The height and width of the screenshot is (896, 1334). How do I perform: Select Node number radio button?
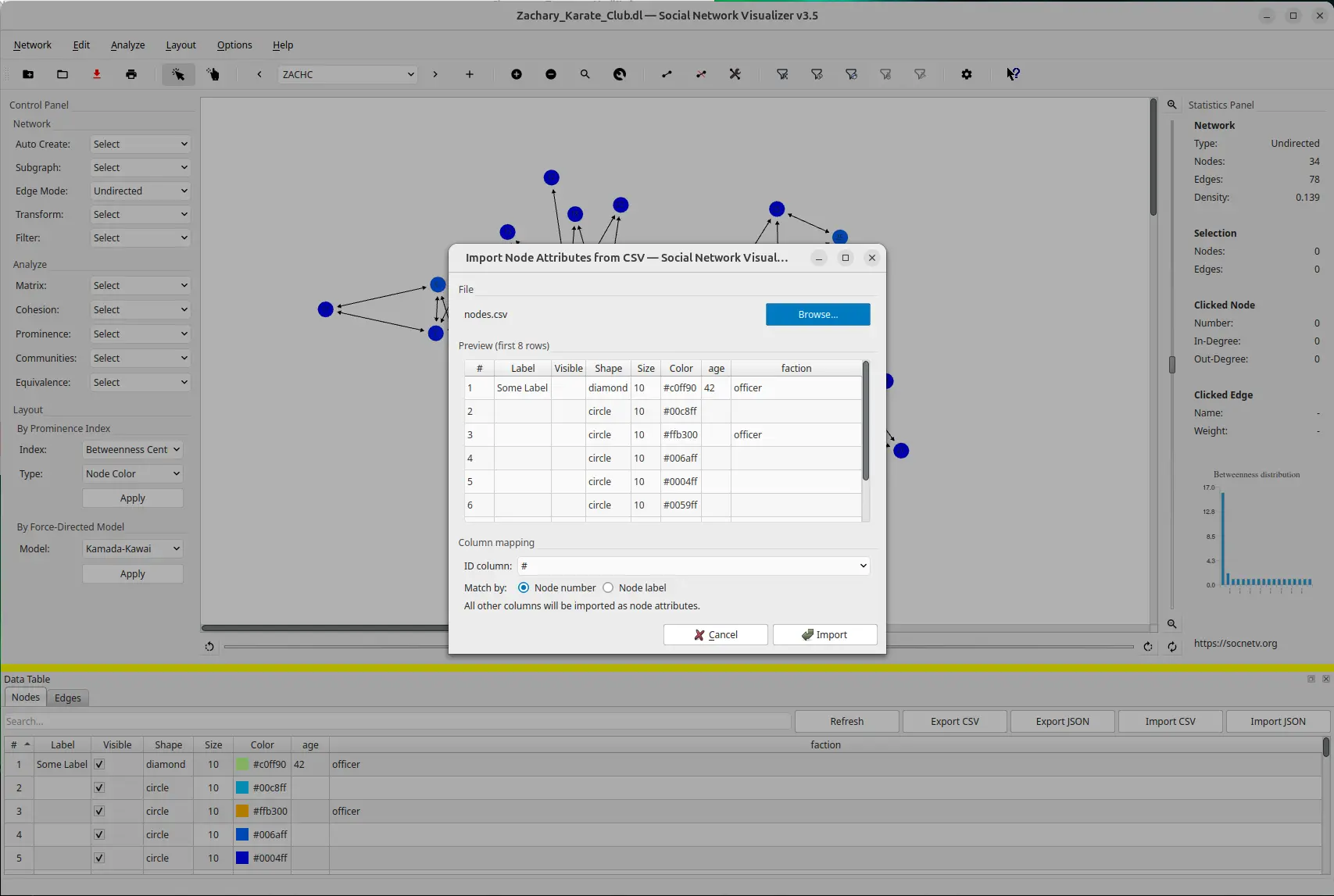point(524,587)
